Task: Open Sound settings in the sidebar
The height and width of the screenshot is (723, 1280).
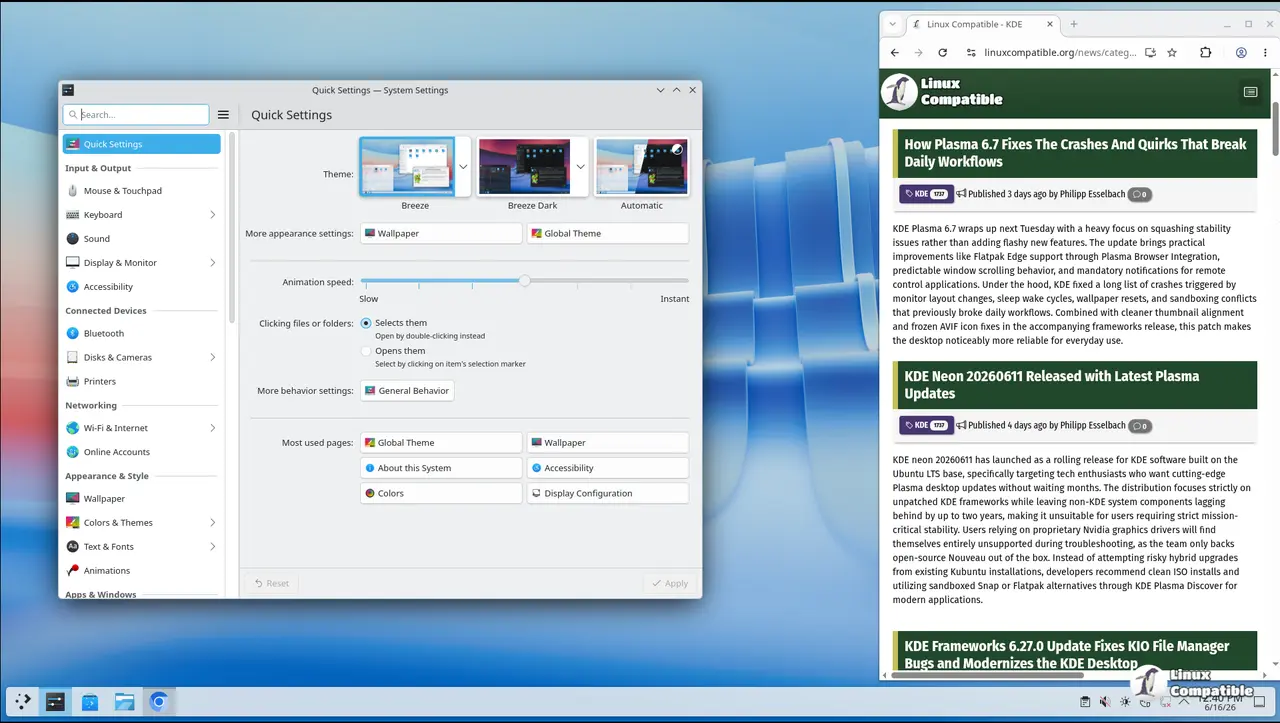Action: coord(141,239)
